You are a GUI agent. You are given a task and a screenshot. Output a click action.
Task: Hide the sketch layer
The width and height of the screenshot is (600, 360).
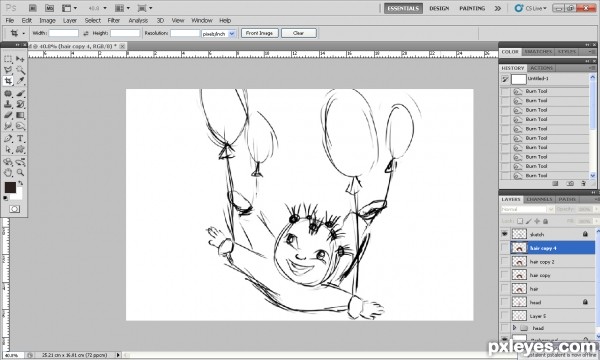point(505,234)
